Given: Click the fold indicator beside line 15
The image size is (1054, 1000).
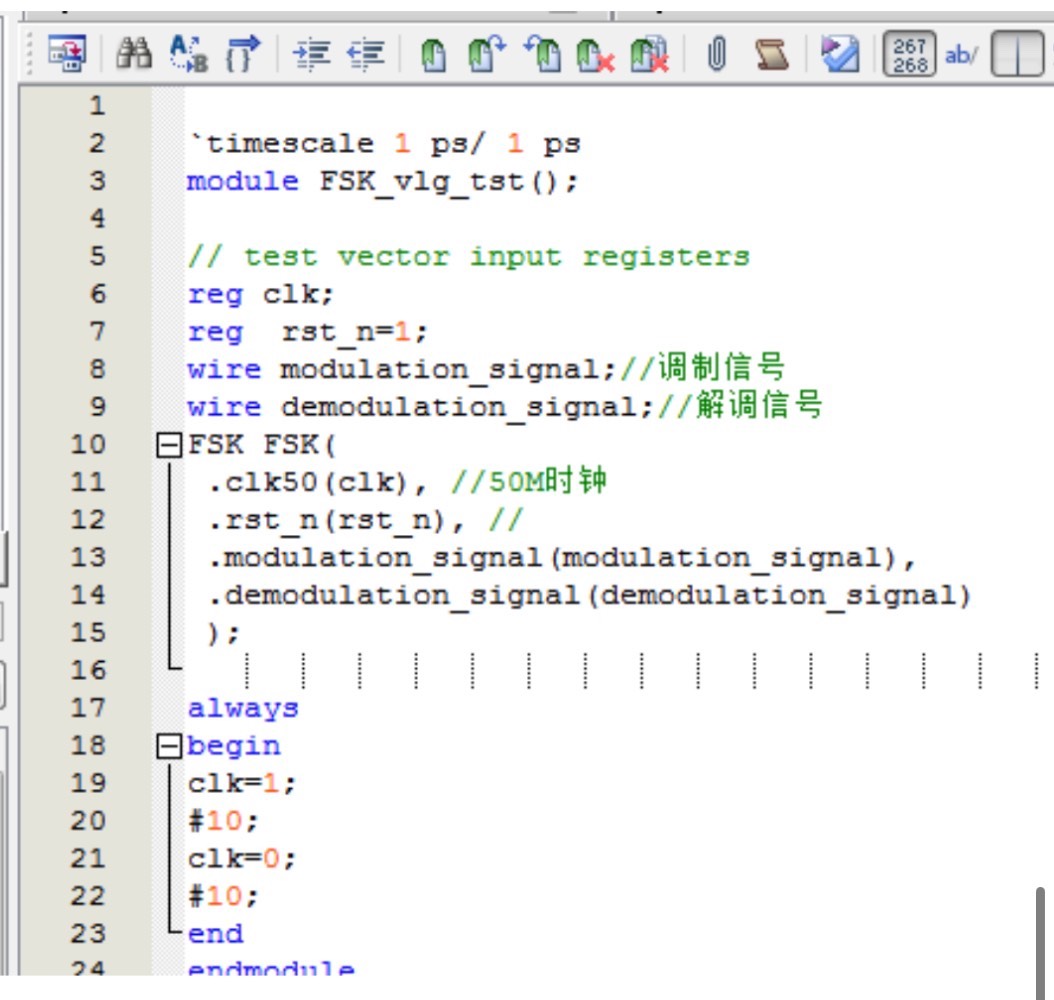Looking at the screenshot, I should click(173, 631).
